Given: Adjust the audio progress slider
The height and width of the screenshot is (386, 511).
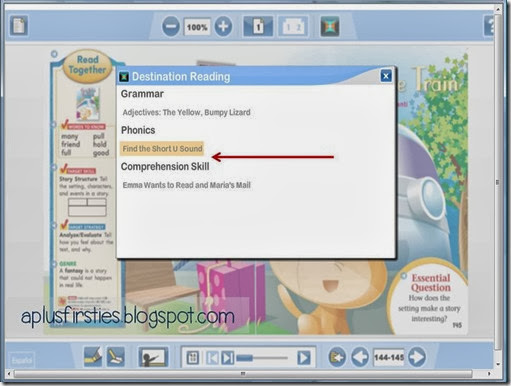Looking at the screenshot, I should pos(262,358).
